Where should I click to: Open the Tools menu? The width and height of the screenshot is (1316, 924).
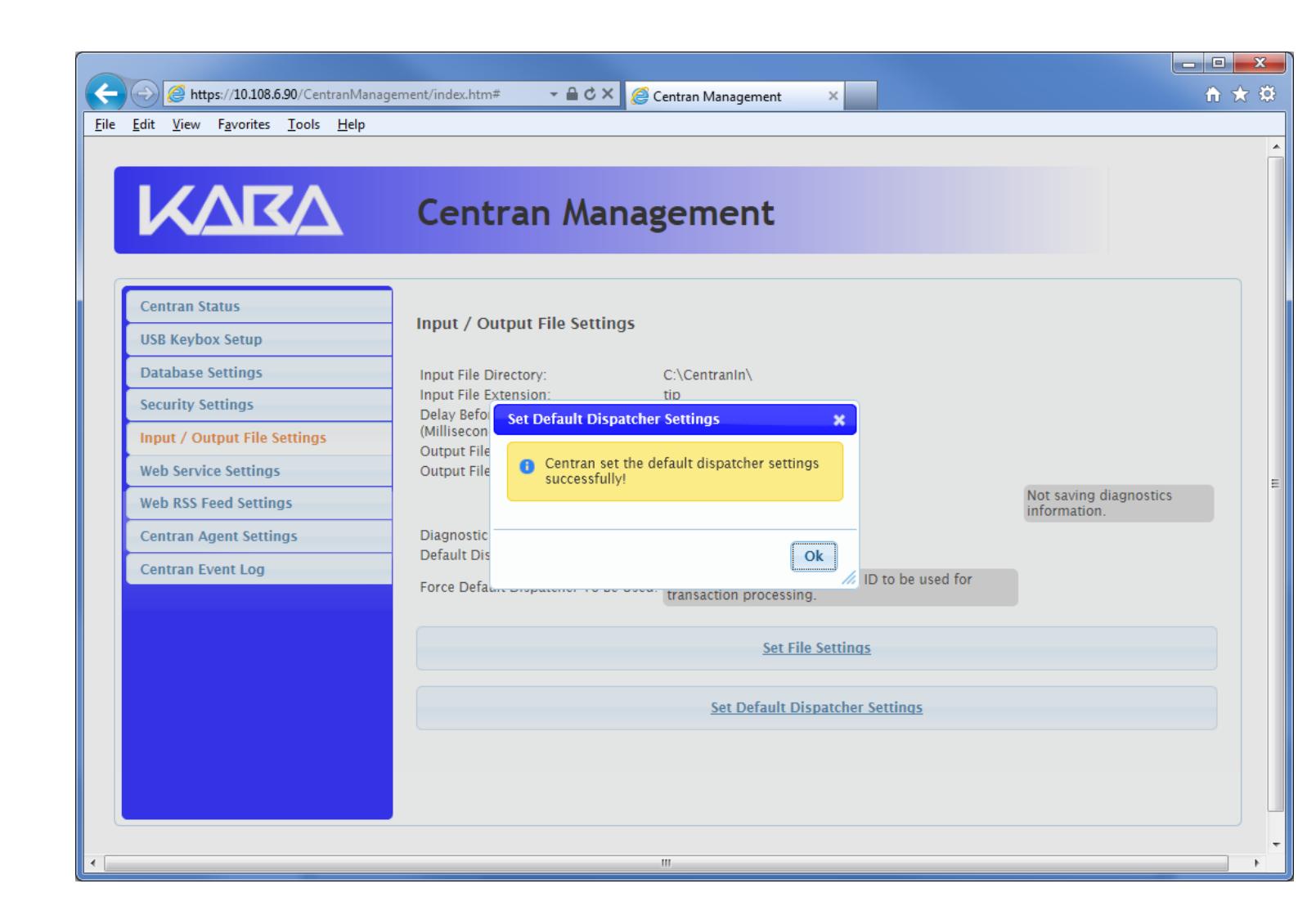click(x=303, y=124)
